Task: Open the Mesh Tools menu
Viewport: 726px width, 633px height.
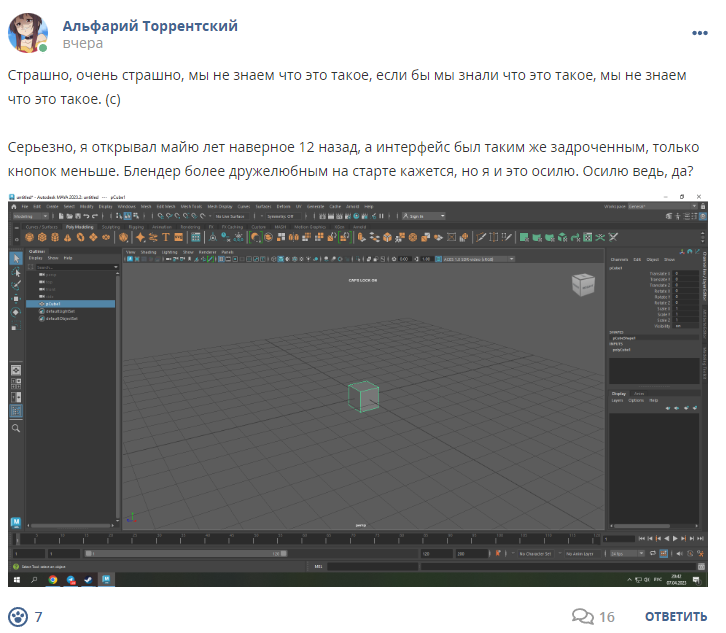Action: (191, 207)
